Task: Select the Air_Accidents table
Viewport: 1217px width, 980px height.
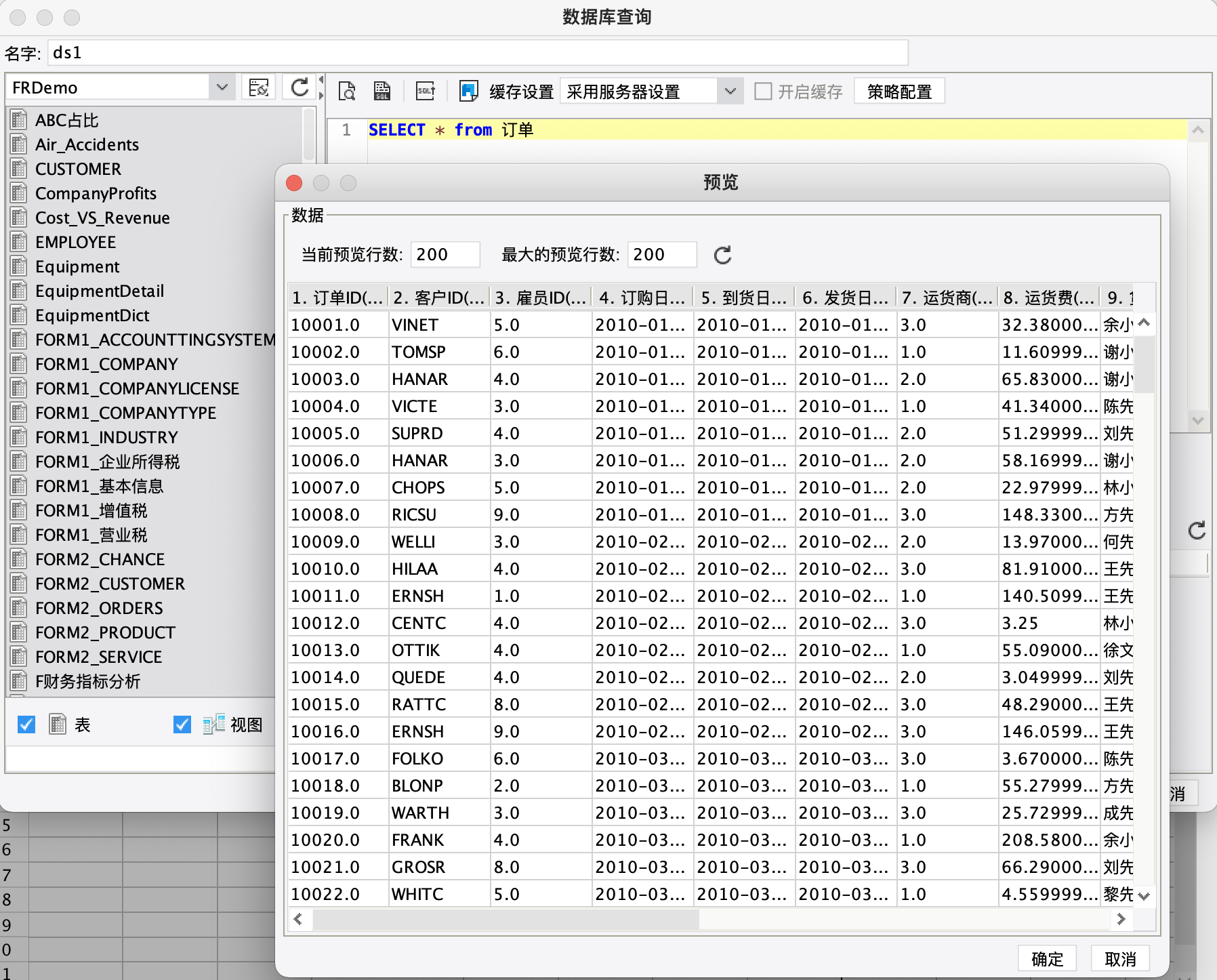Action: coord(87,144)
